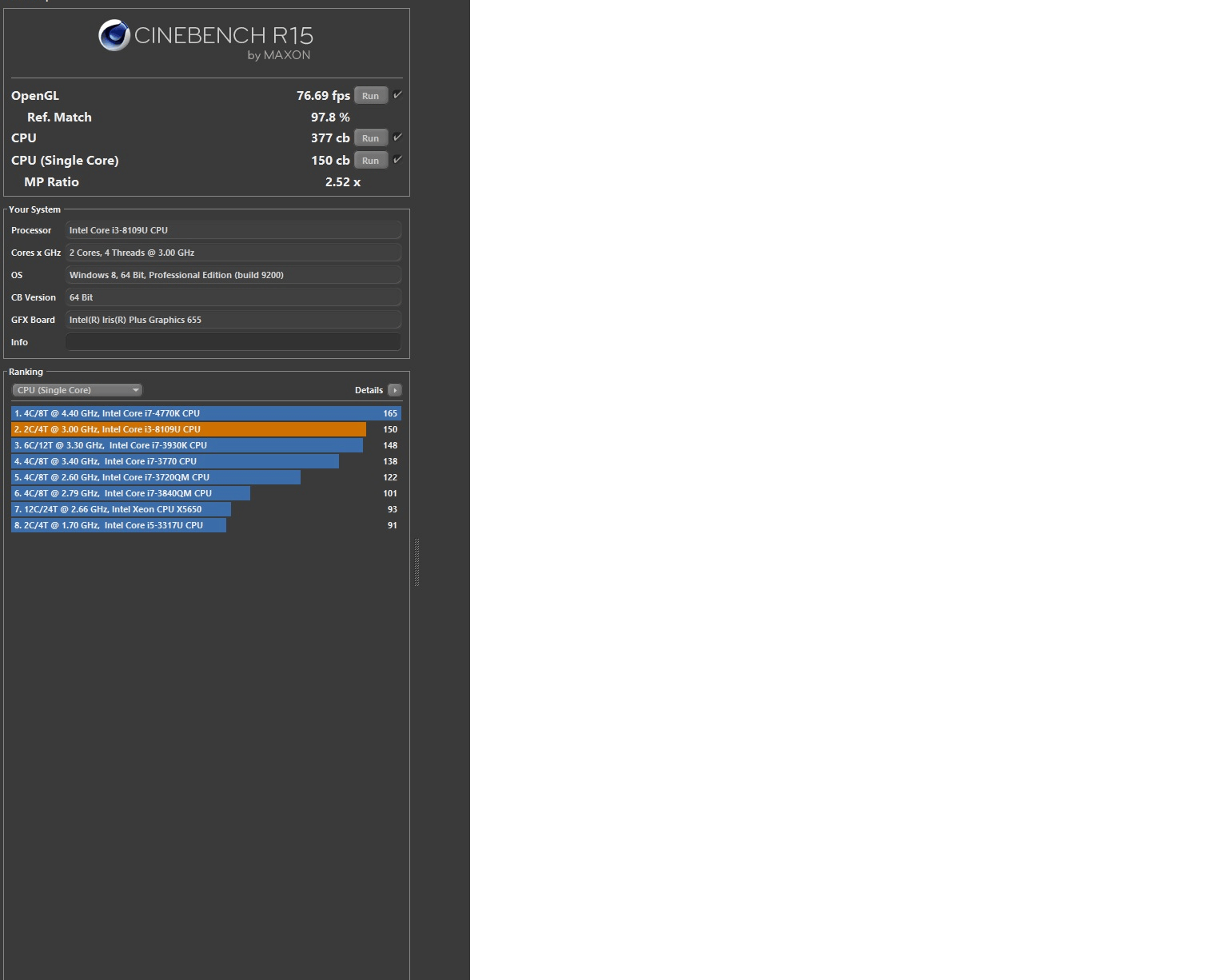Toggle the CPU (Single Core) test checkbox
Viewport: 1228px width, 980px height.
tap(397, 160)
